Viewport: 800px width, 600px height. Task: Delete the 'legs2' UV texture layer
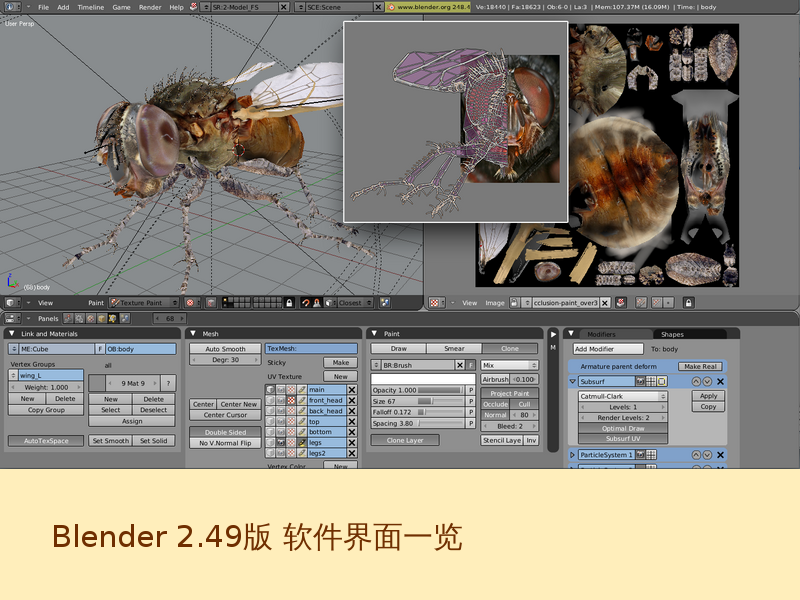[x=352, y=453]
